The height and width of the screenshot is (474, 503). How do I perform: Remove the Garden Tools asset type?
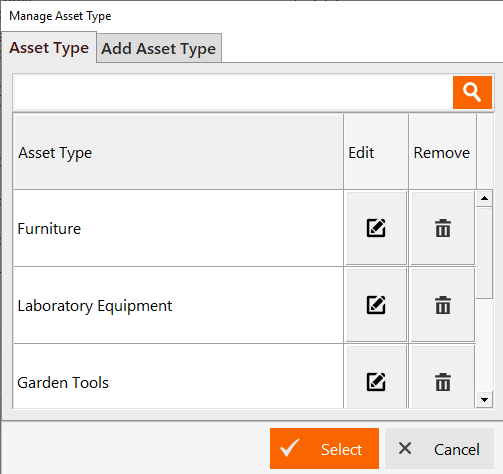tap(443, 381)
